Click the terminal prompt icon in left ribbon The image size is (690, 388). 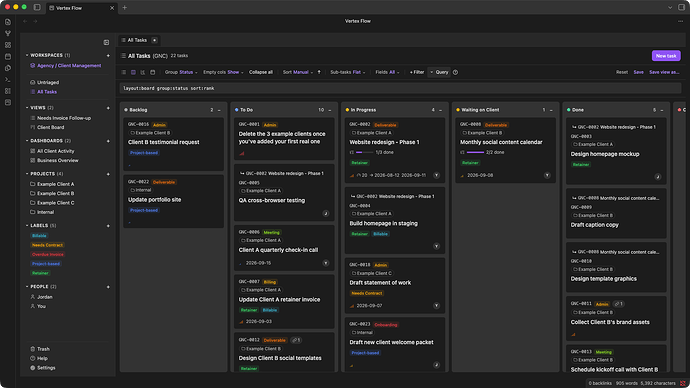[8, 80]
